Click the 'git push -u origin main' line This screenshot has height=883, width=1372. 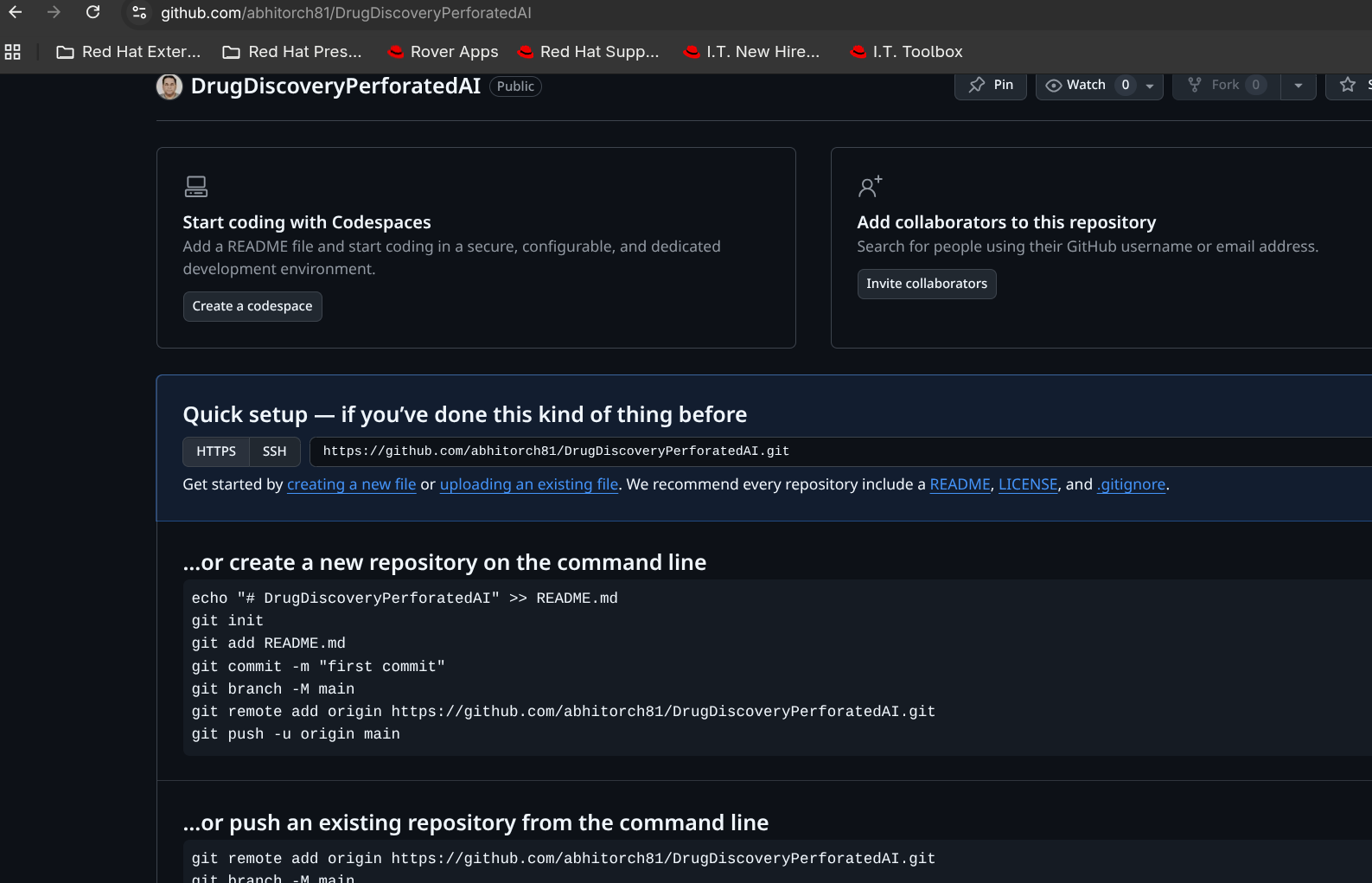point(296,734)
